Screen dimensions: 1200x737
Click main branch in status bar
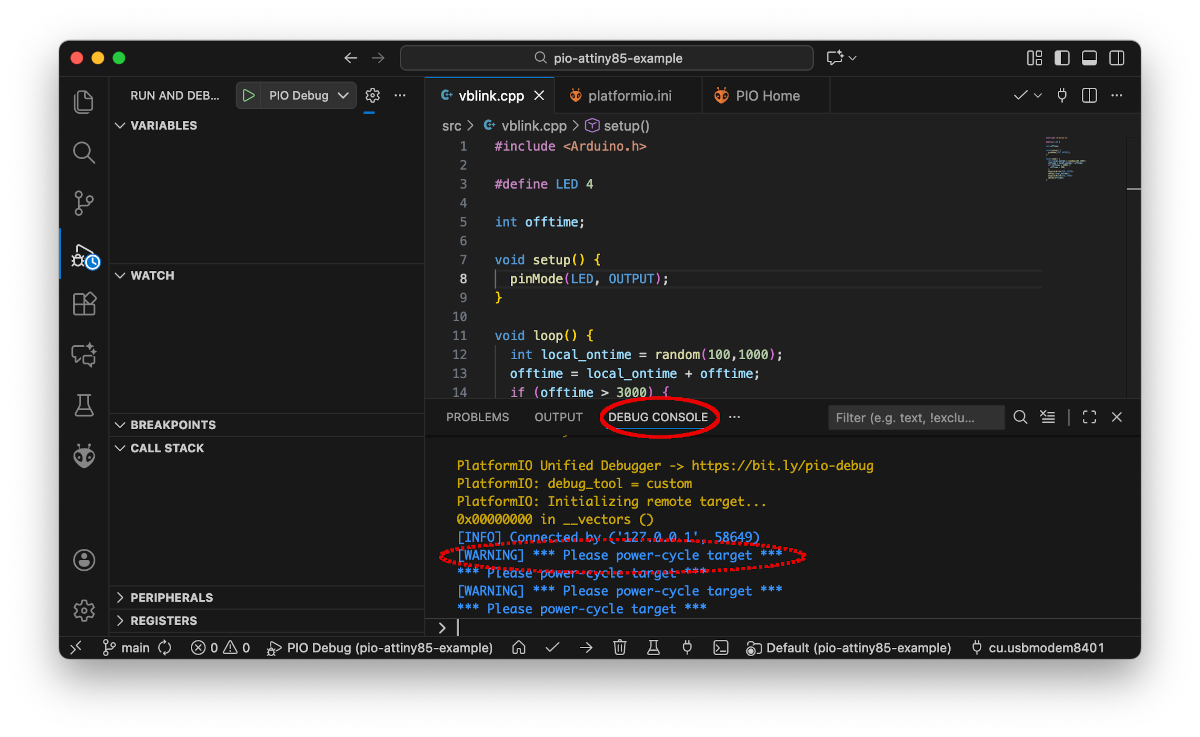(x=126, y=648)
